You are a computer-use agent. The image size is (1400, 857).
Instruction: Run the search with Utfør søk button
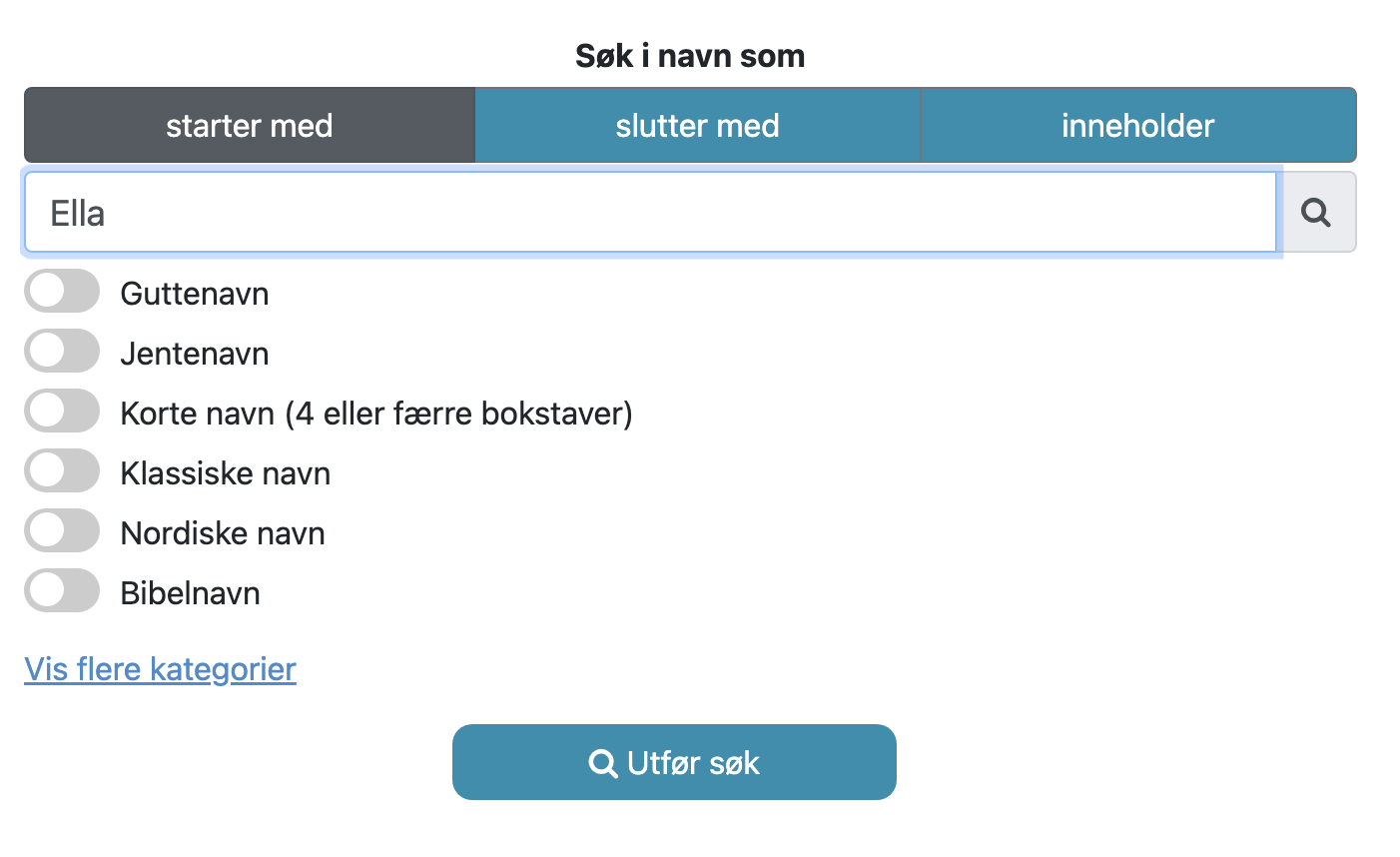click(x=674, y=762)
